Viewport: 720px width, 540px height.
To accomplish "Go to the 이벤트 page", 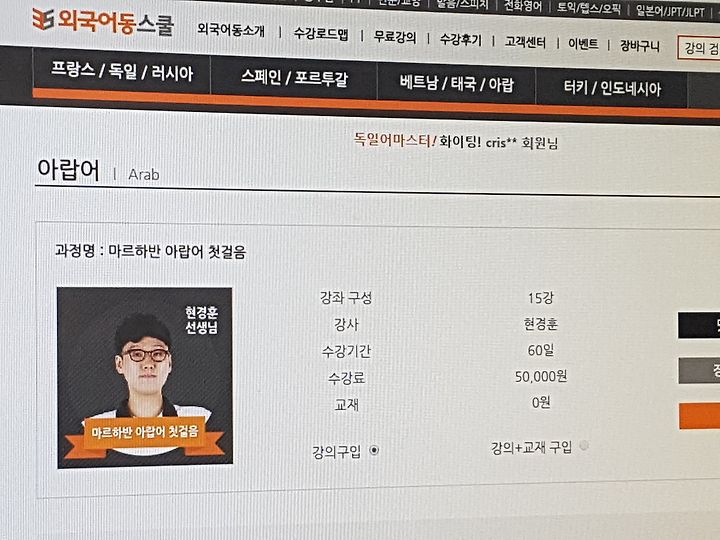I will [583, 44].
